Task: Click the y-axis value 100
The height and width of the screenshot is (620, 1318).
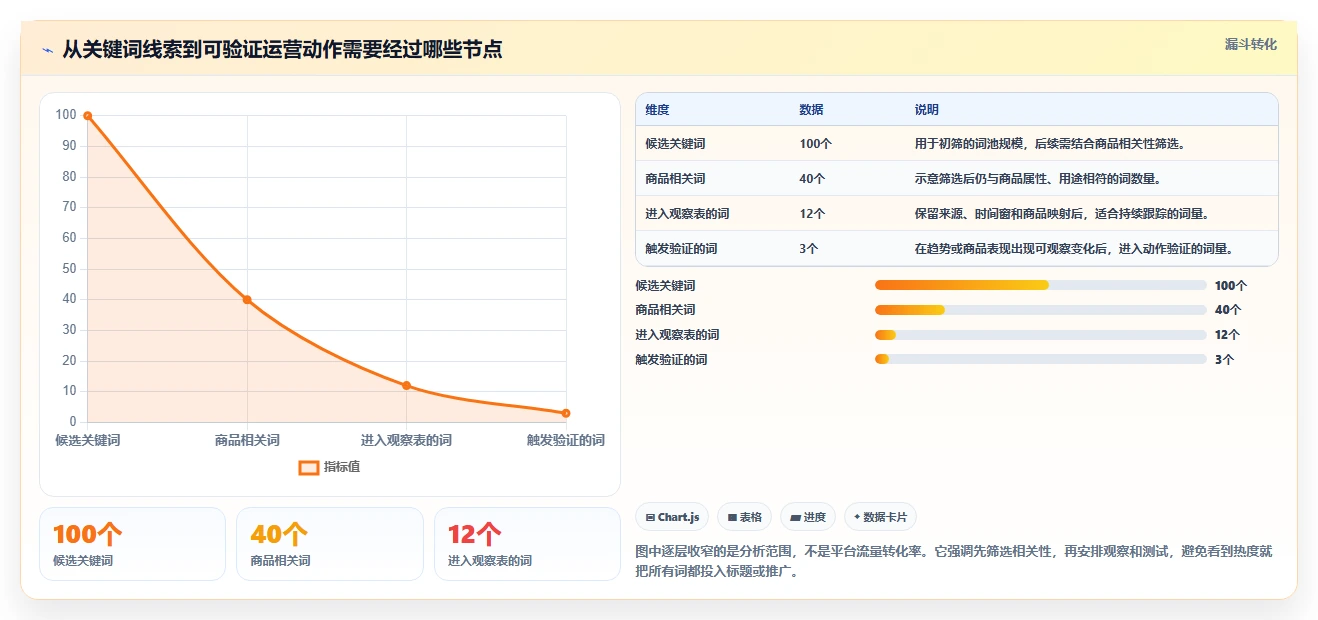Action: pyautogui.click(x=66, y=115)
